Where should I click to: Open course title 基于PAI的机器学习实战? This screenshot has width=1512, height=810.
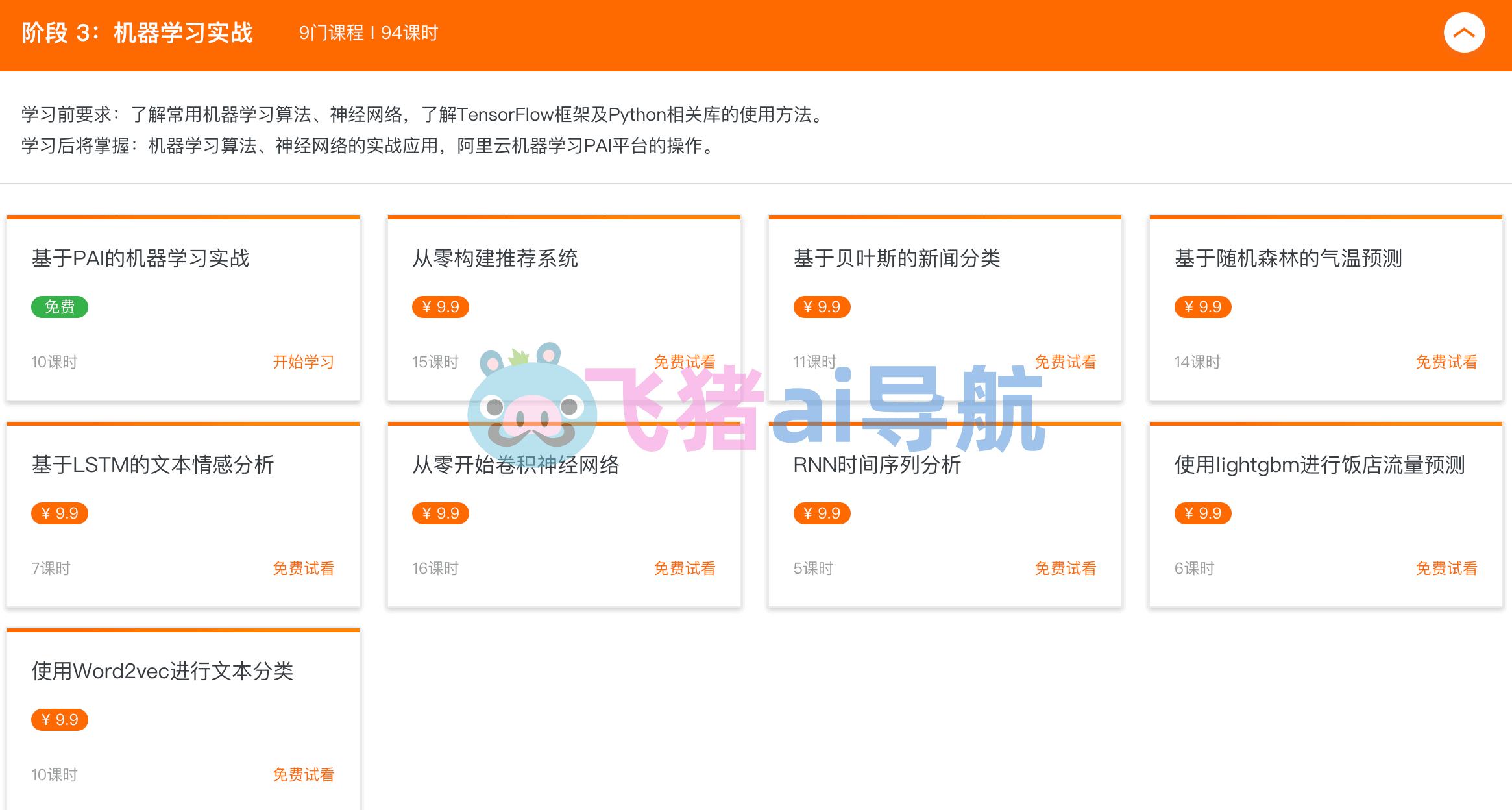(x=140, y=258)
